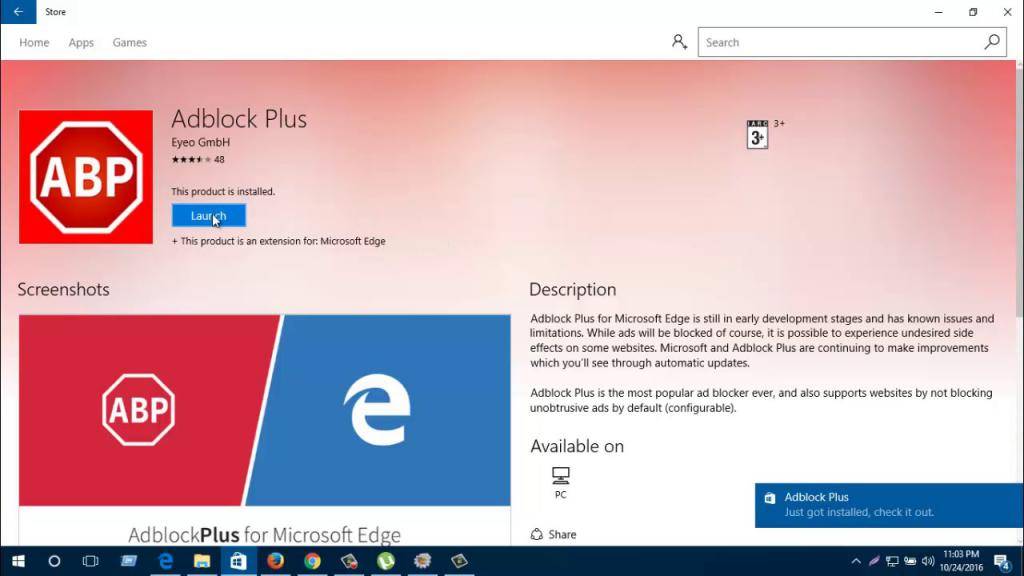Open Cortana circle on the taskbar
The width and height of the screenshot is (1024, 576).
coord(54,561)
